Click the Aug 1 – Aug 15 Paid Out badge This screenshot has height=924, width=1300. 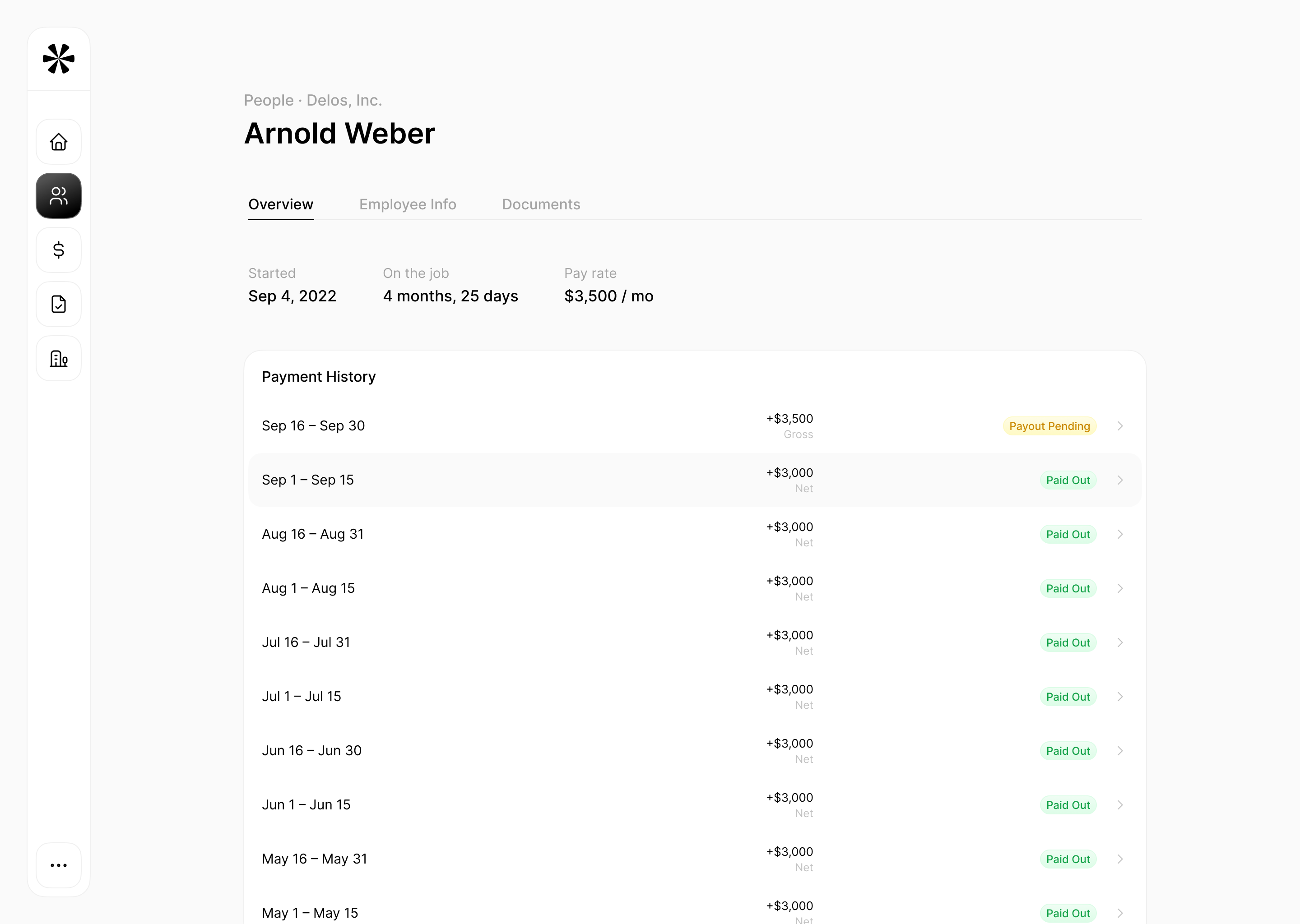pos(1068,588)
